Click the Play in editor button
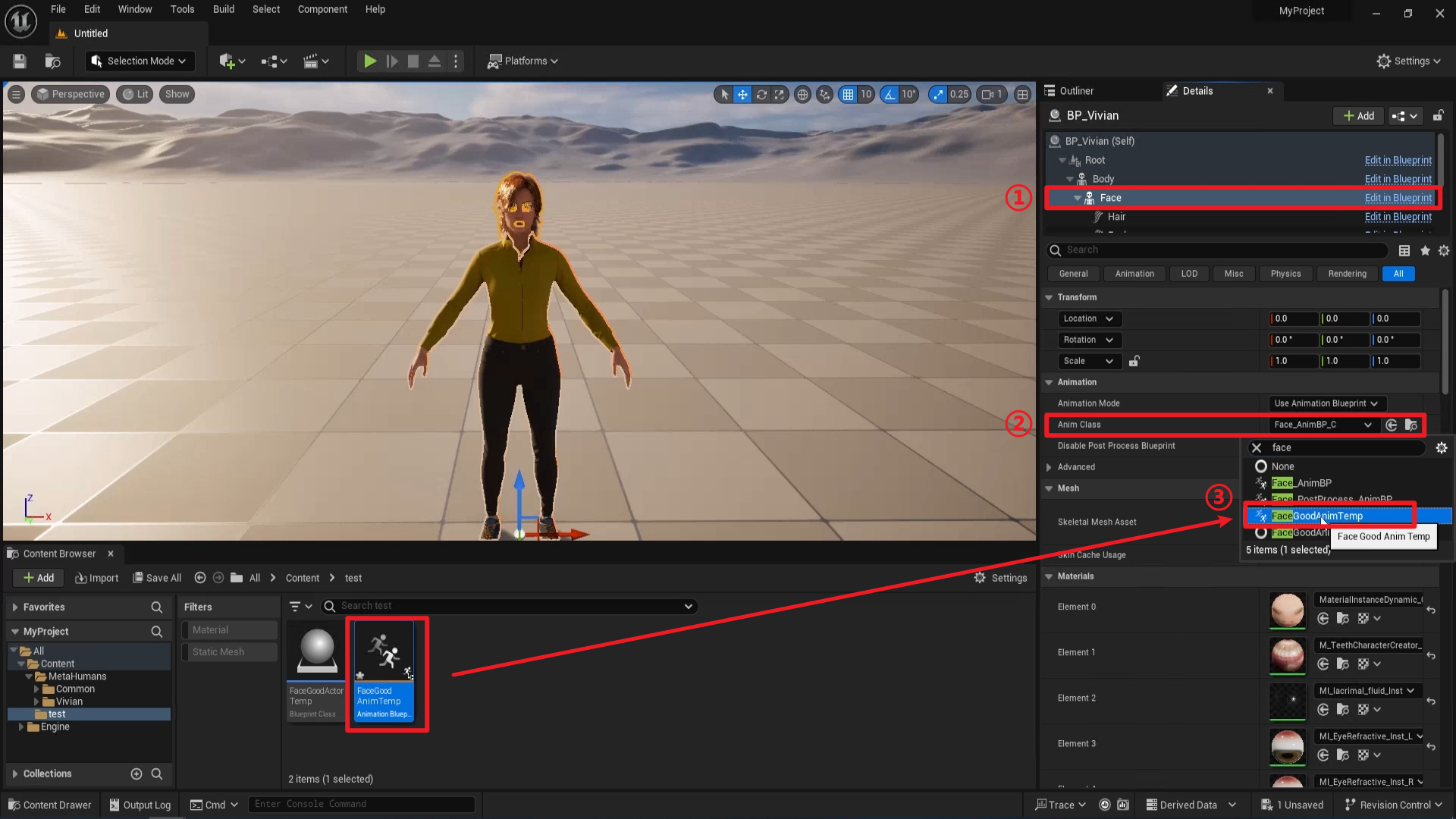 click(x=369, y=61)
